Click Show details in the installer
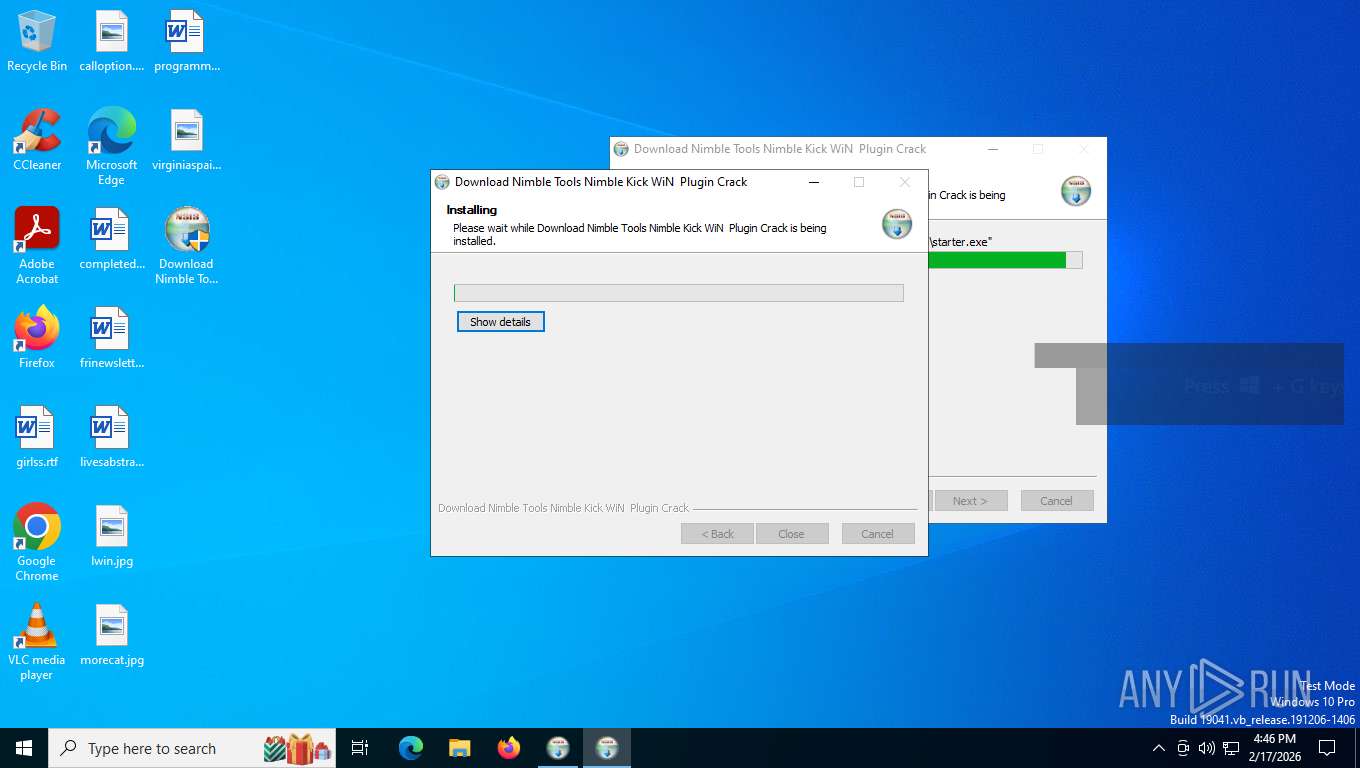 pyautogui.click(x=500, y=322)
